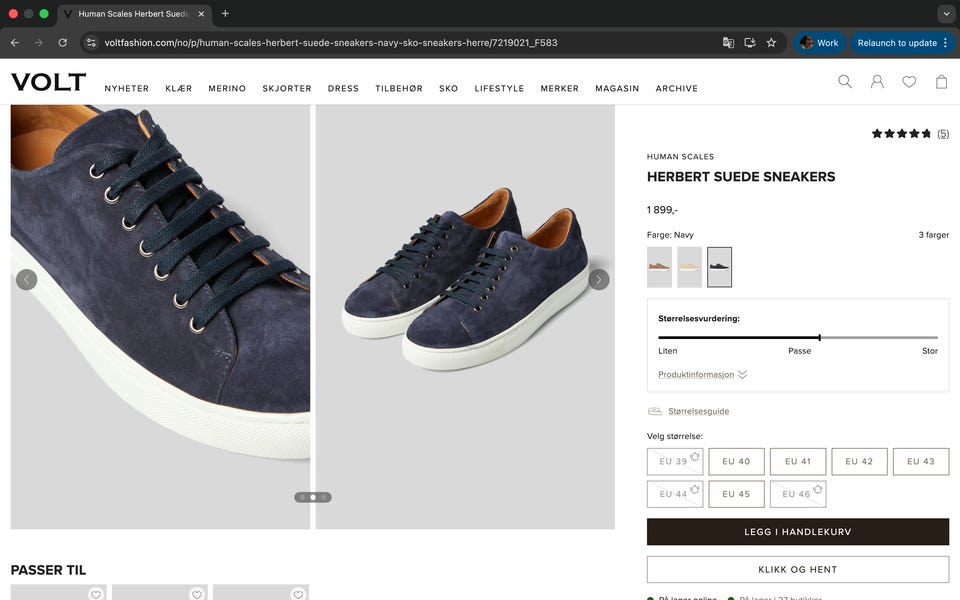
Task: Click KLIKK OG HENT button
Action: pyautogui.click(x=798, y=569)
